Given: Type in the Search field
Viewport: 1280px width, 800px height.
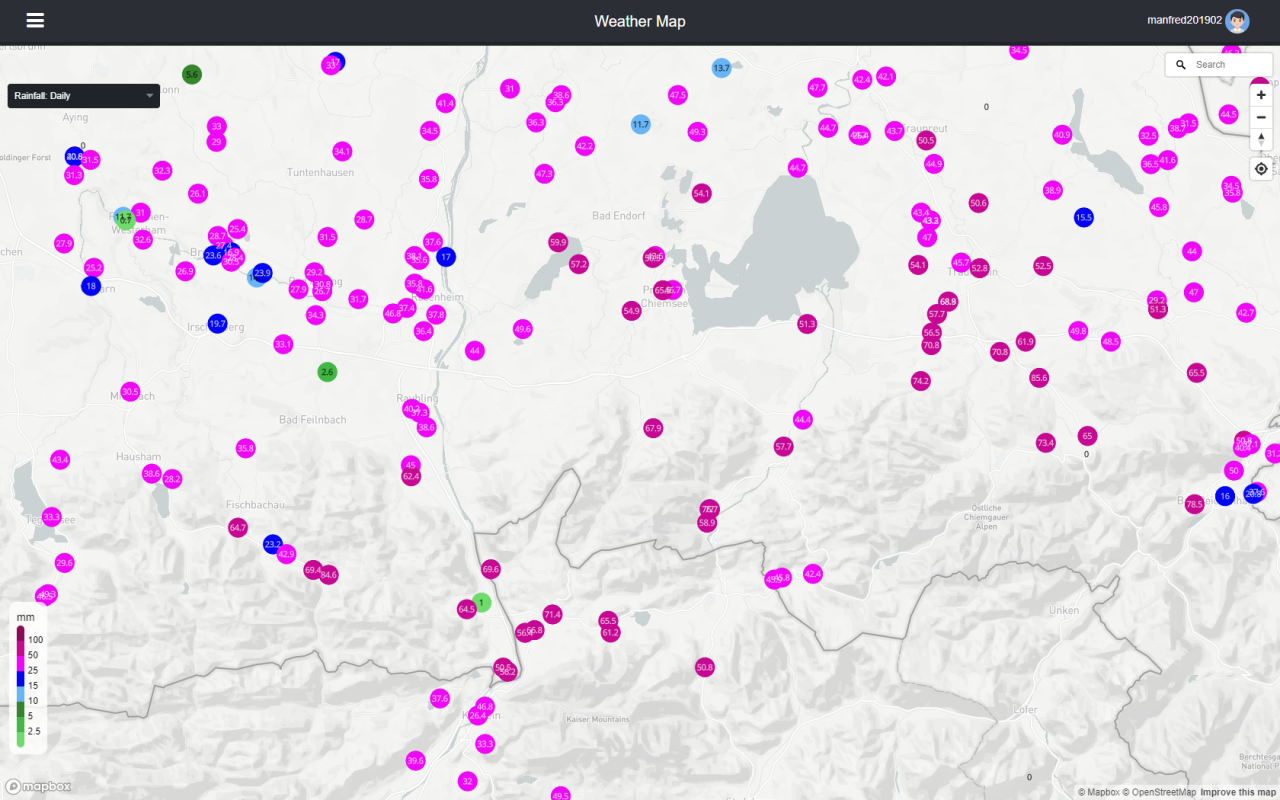Looking at the screenshot, I should click(x=1230, y=65).
